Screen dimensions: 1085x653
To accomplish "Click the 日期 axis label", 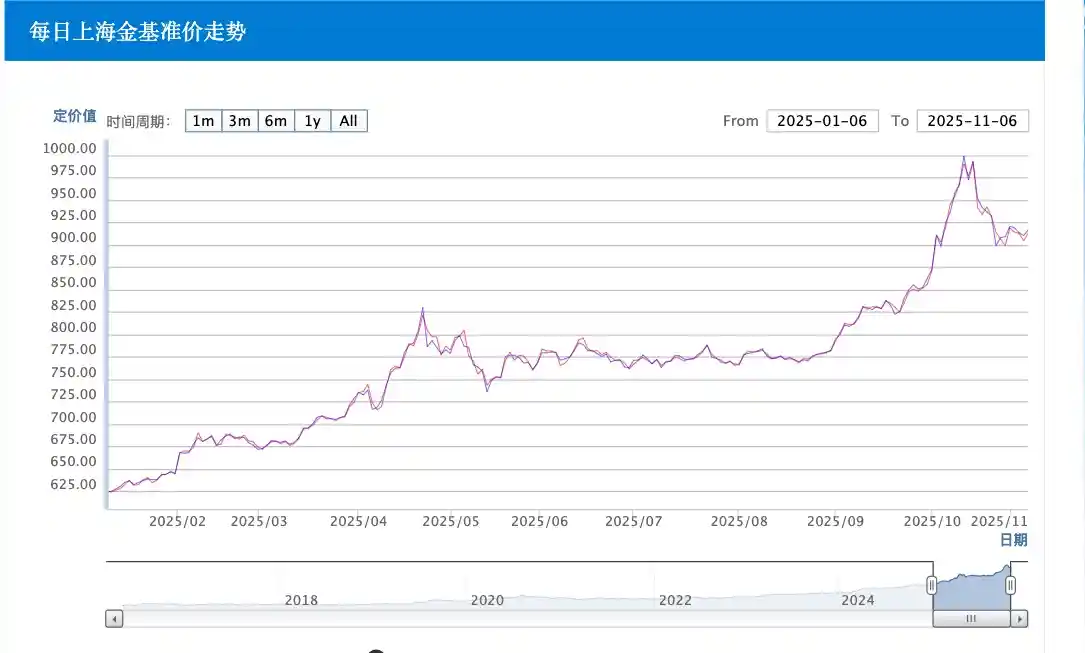I will (1016, 539).
